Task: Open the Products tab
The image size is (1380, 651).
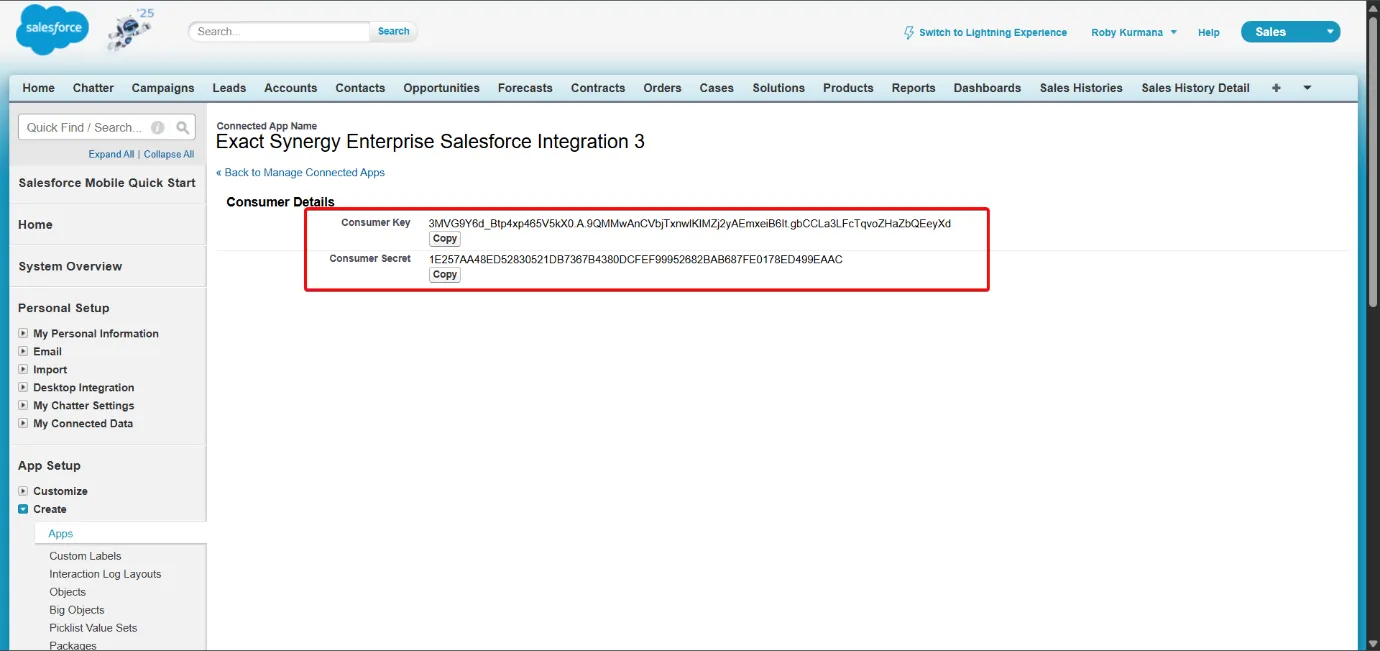Action: [848, 88]
